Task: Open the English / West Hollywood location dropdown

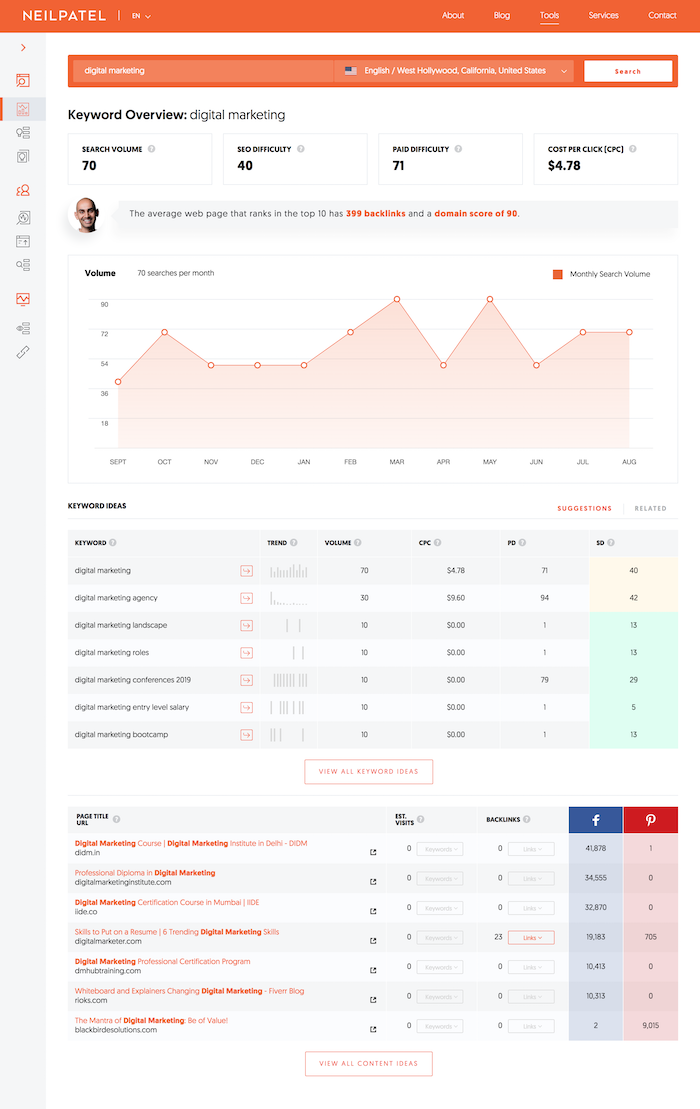Action: (x=456, y=71)
